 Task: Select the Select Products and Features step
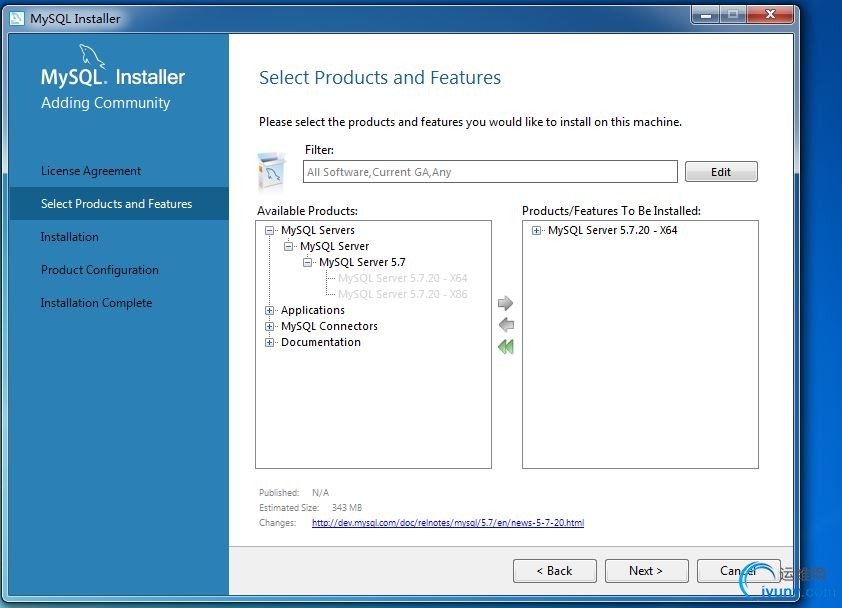(x=119, y=204)
